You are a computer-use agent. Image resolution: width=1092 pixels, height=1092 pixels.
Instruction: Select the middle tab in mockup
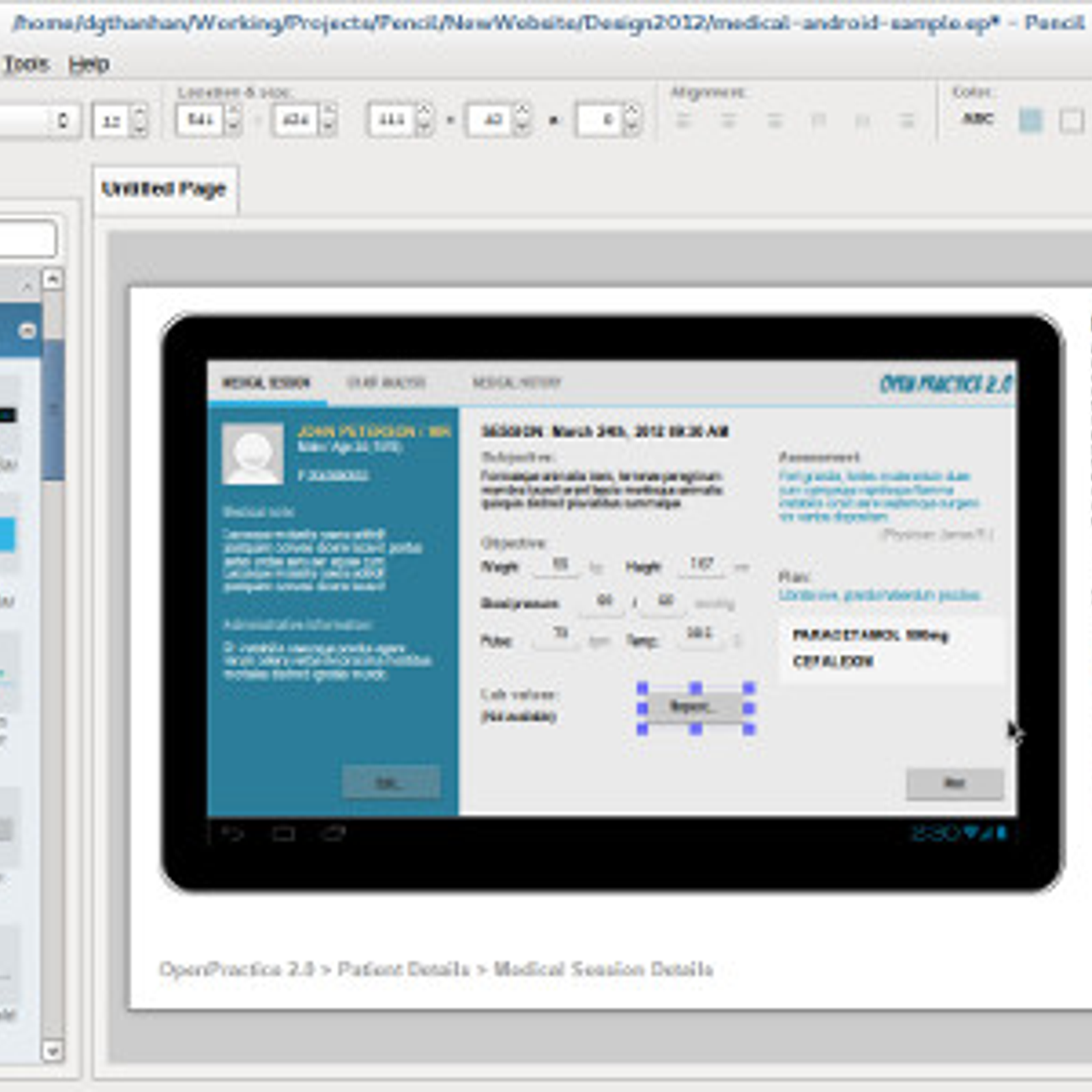[x=386, y=383]
